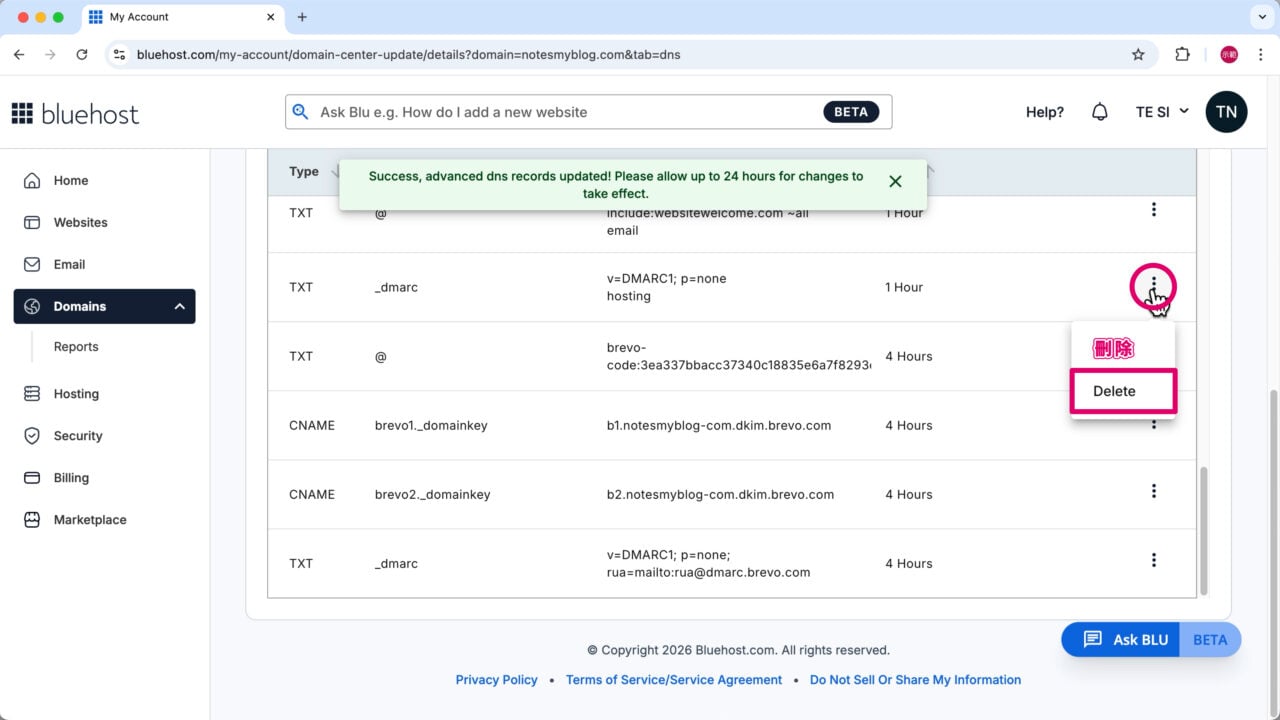Viewport: 1280px width, 720px height.
Task: Bookmark this page with star icon
Action: 1138,55
